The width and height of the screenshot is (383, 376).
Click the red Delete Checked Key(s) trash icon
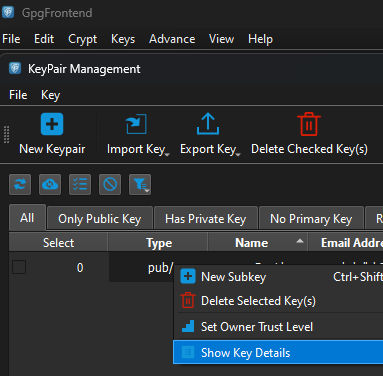click(309, 124)
